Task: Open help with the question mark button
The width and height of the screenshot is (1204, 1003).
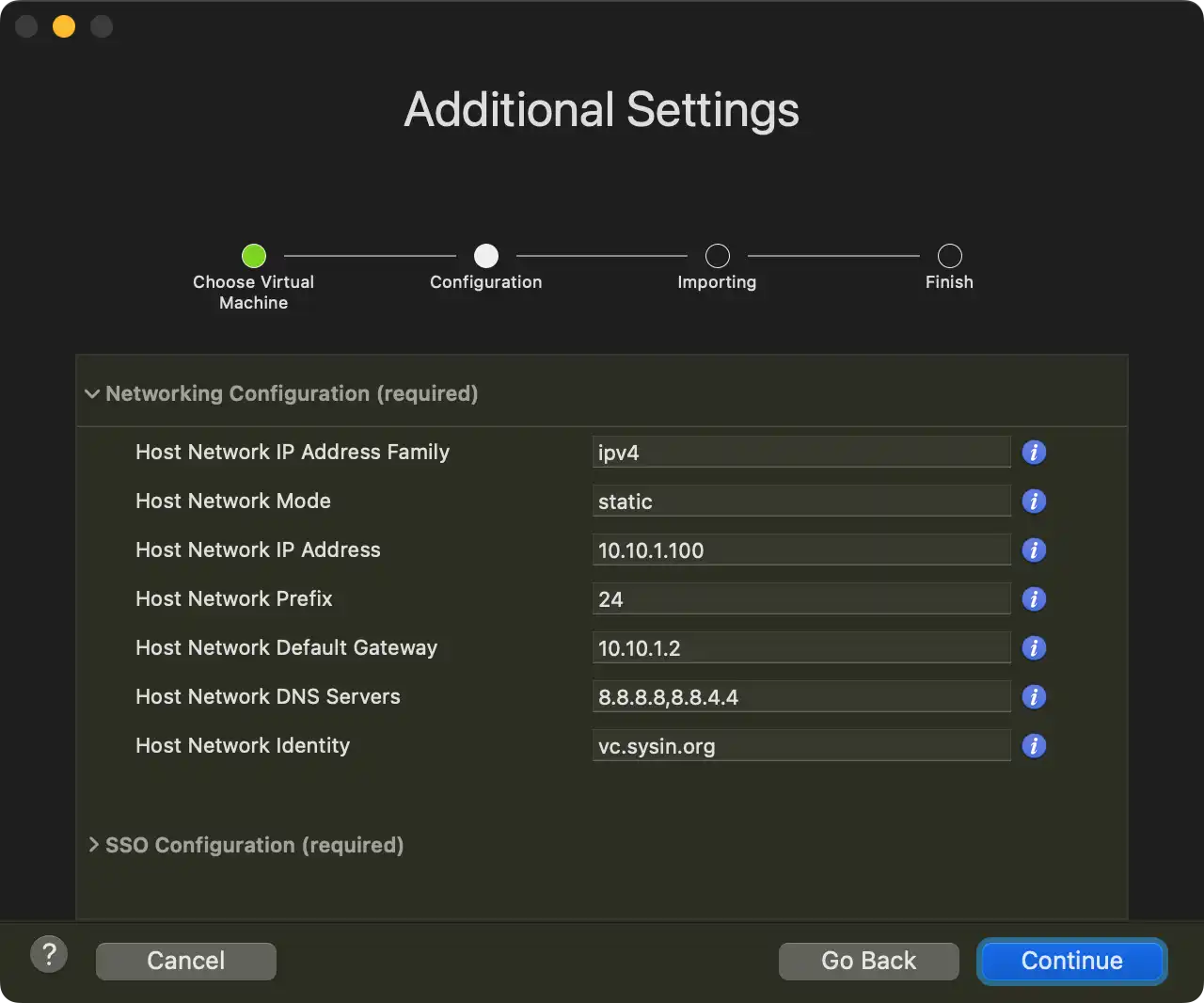Action: (49, 955)
